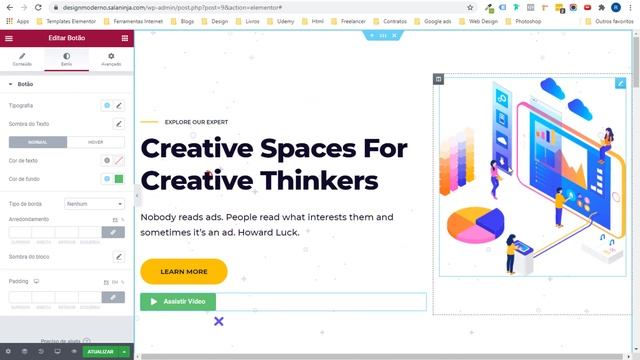Viewport: 640px width, 360px height.
Task: Open the save options arrow beside ATUALIZAR
Action: click(x=124, y=351)
